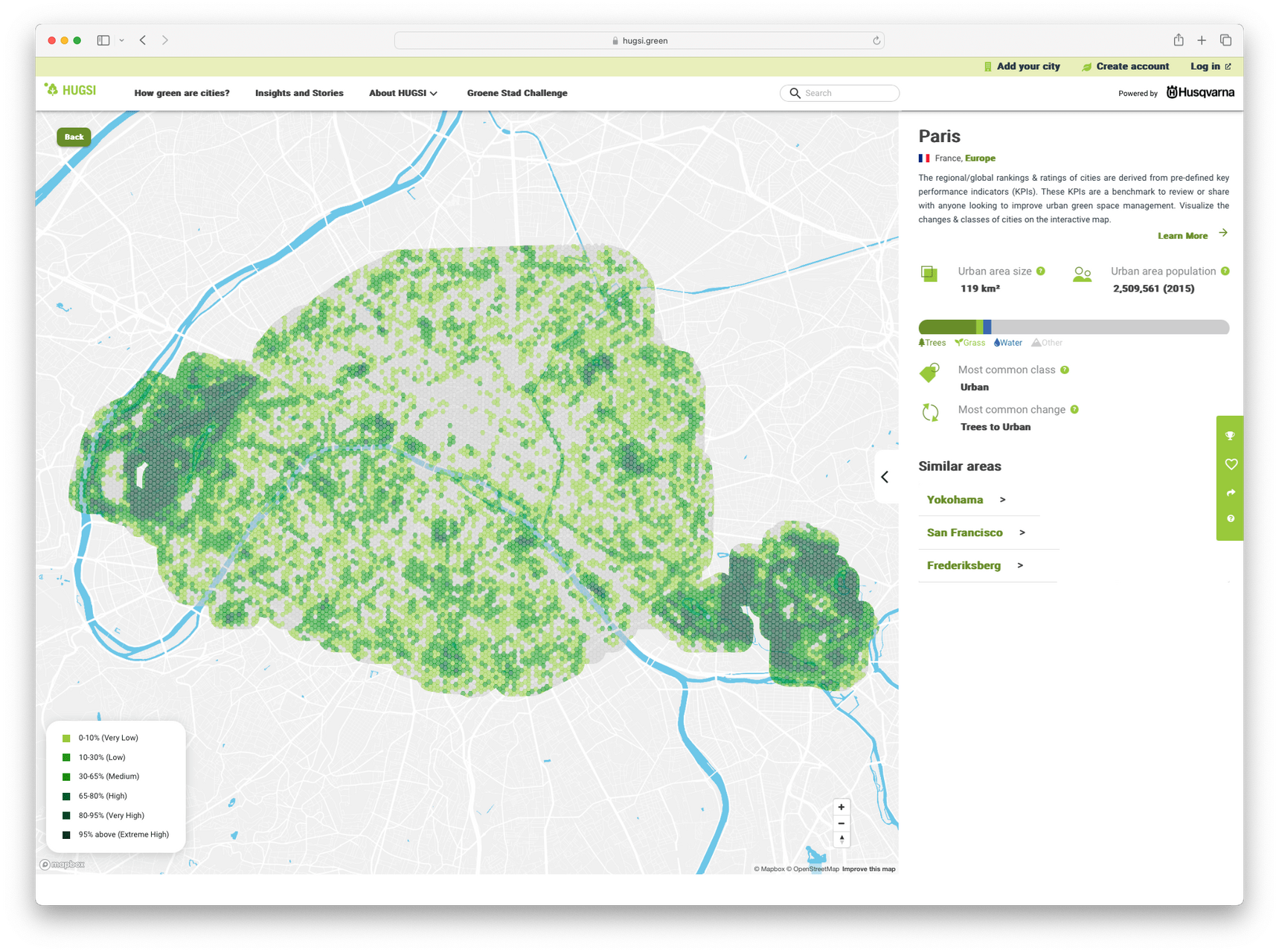Follow the Learn More link
Image resolution: width=1279 pixels, height=952 pixels.
[1182, 236]
